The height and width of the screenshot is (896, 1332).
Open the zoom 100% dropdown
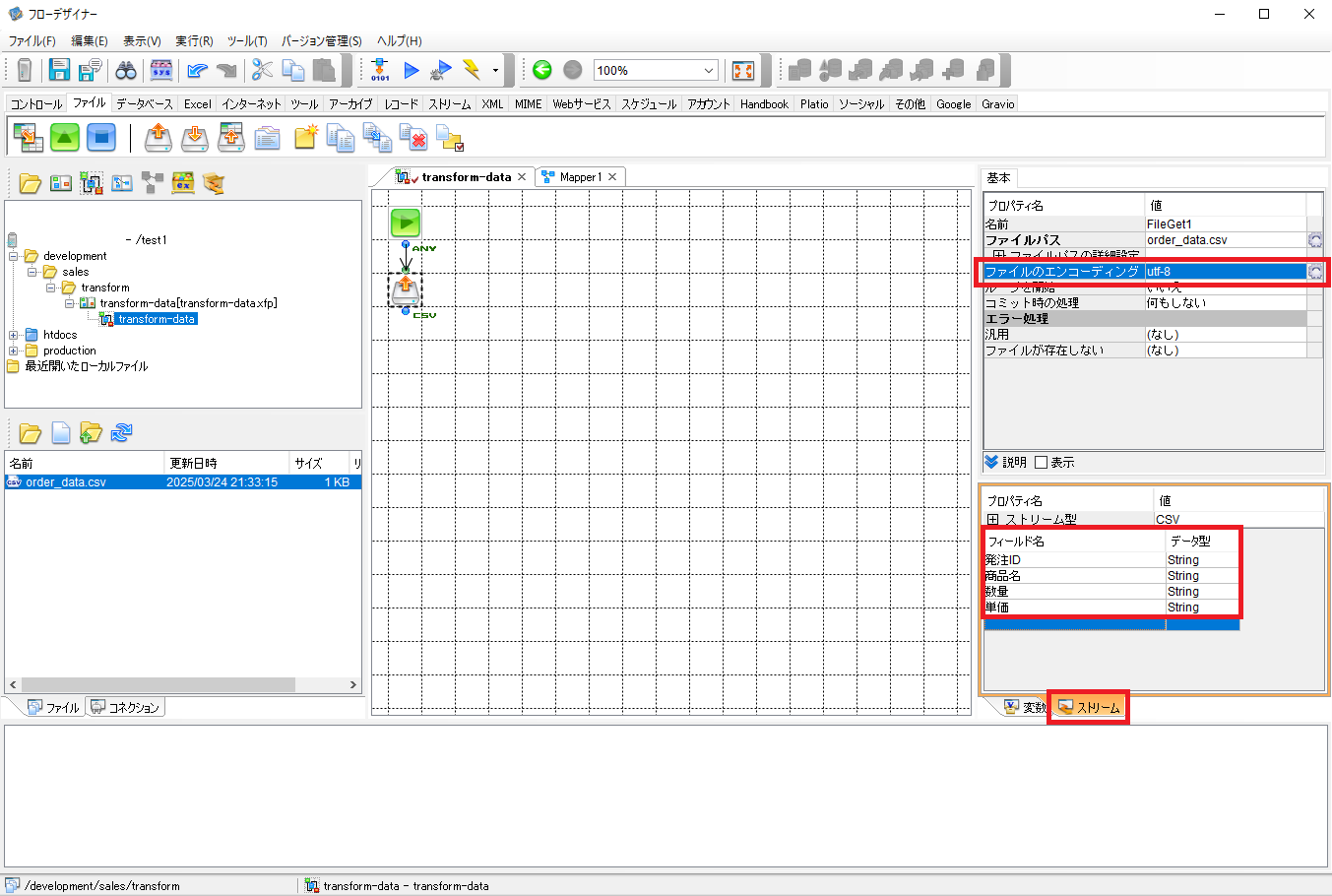coord(708,70)
